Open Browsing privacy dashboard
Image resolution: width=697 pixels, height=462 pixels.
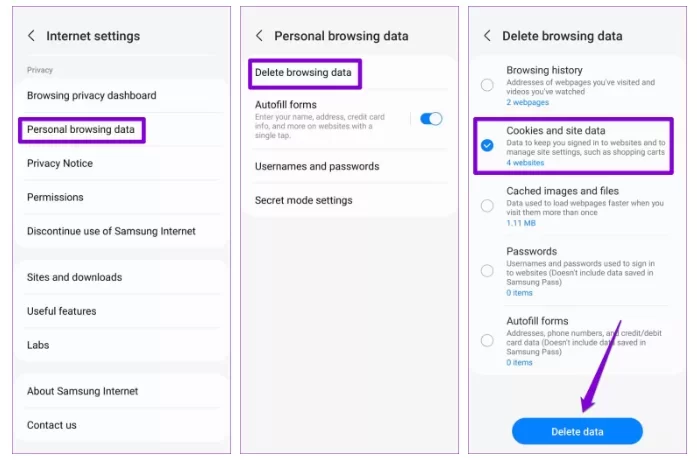coord(91,96)
